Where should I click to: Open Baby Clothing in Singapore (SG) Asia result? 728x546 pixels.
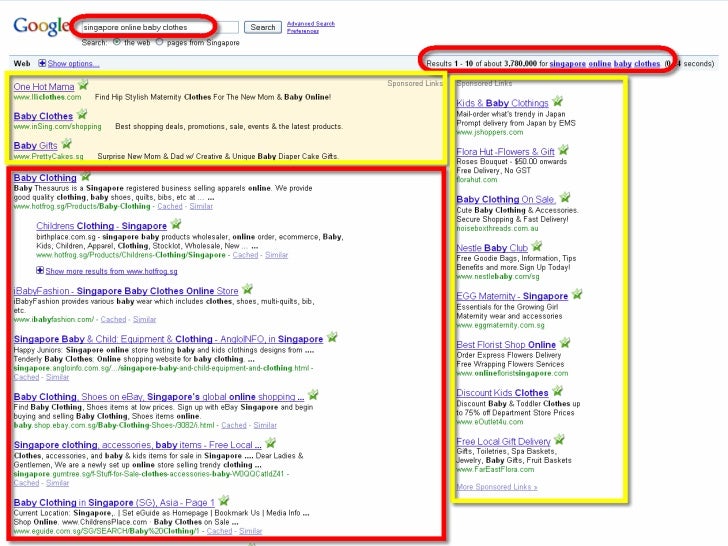tap(114, 502)
